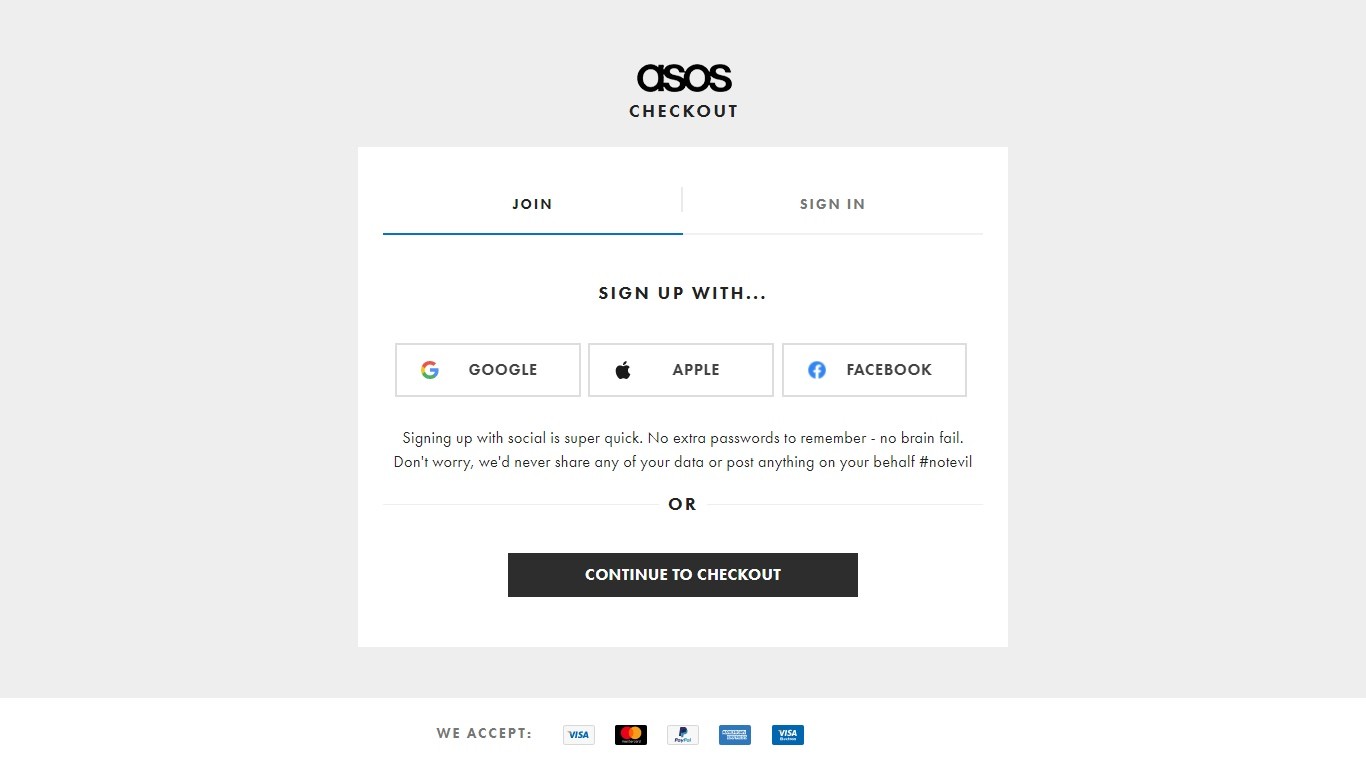Click the white Visa card icon
1366x768 pixels.
tap(579, 735)
